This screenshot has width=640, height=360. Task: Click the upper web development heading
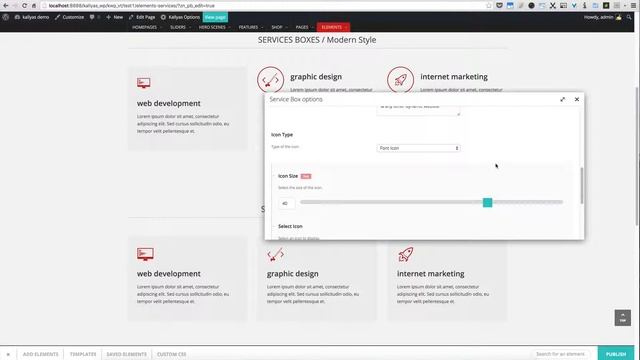point(169,103)
